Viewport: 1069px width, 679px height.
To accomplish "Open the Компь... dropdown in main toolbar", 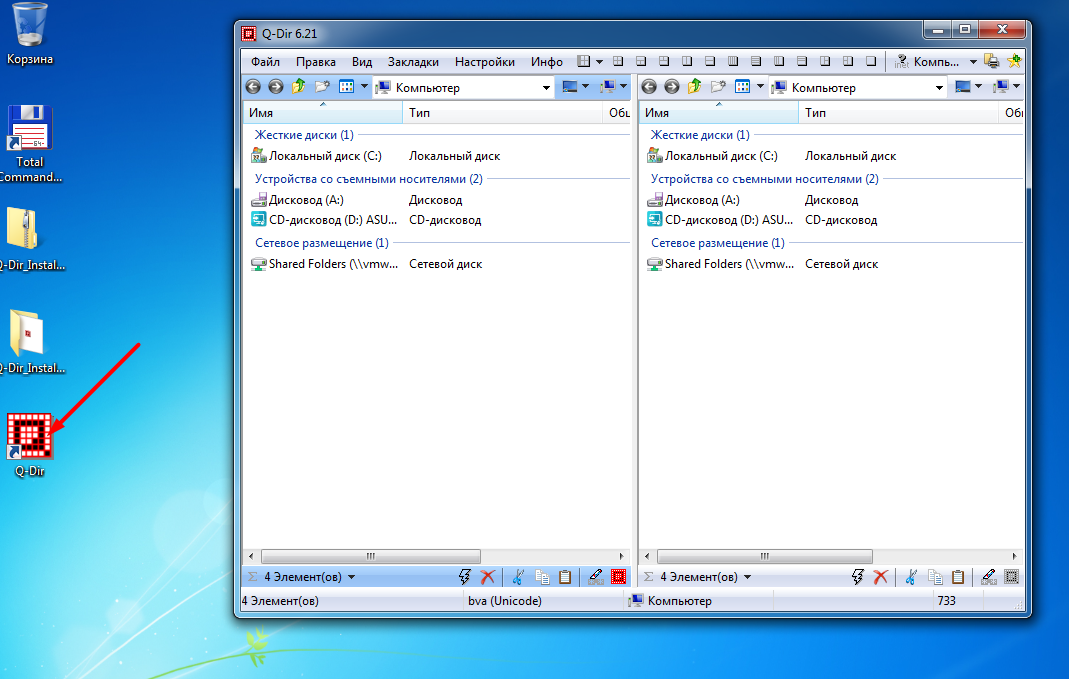I will coord(973,61).
